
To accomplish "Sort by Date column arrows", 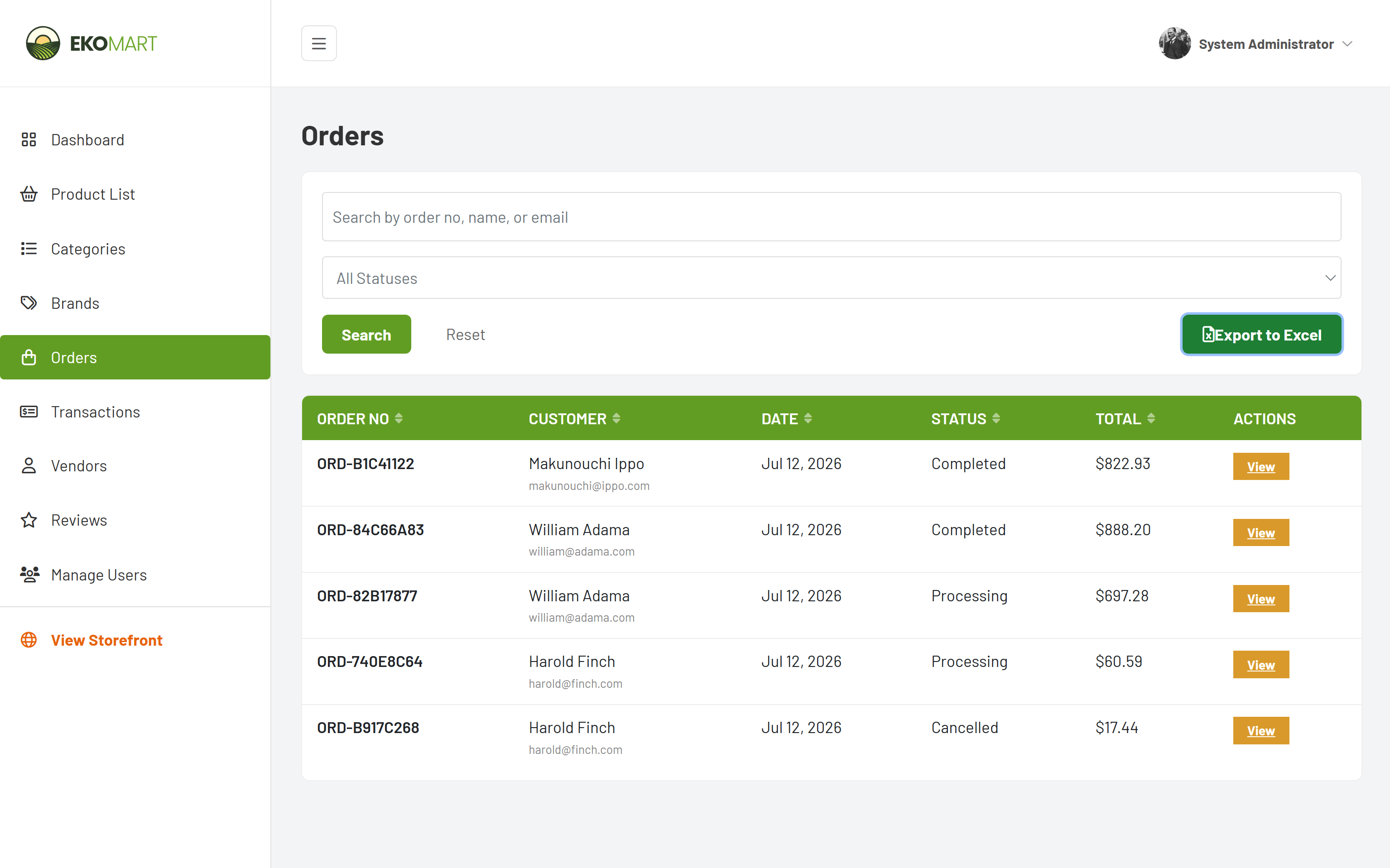I will point(808,418).
